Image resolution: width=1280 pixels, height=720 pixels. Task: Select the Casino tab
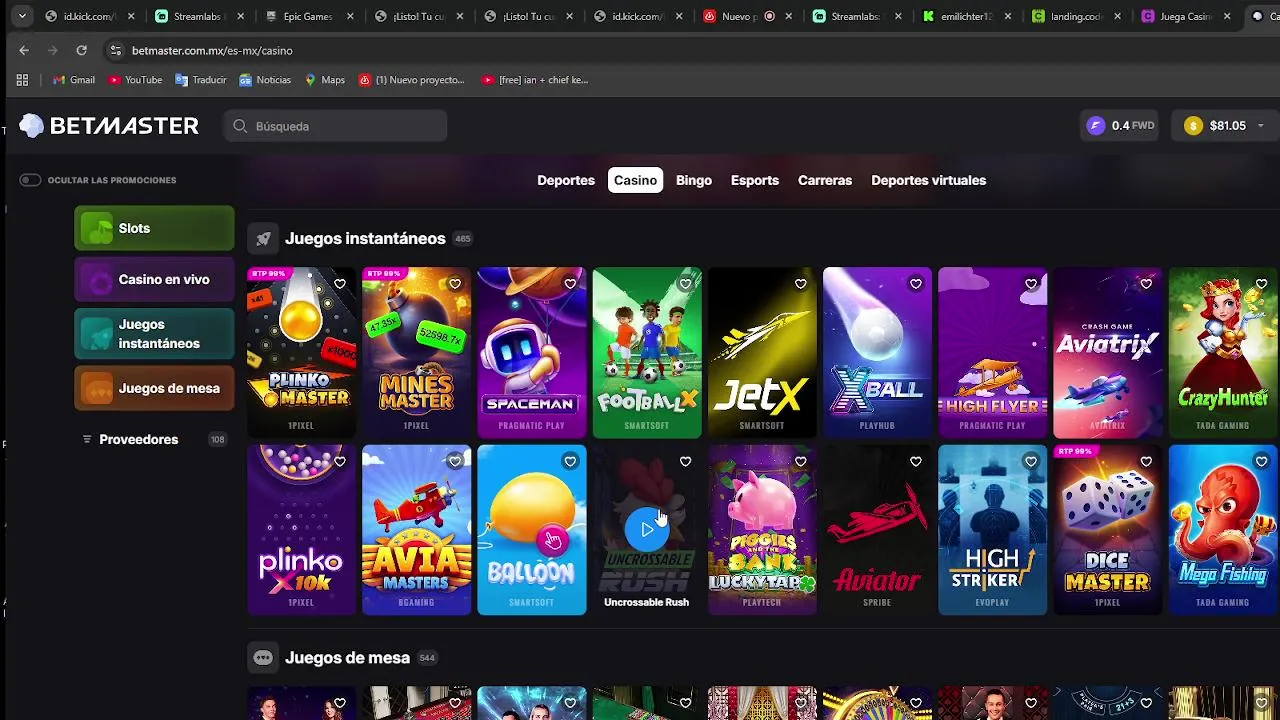[x=635, y=180]
